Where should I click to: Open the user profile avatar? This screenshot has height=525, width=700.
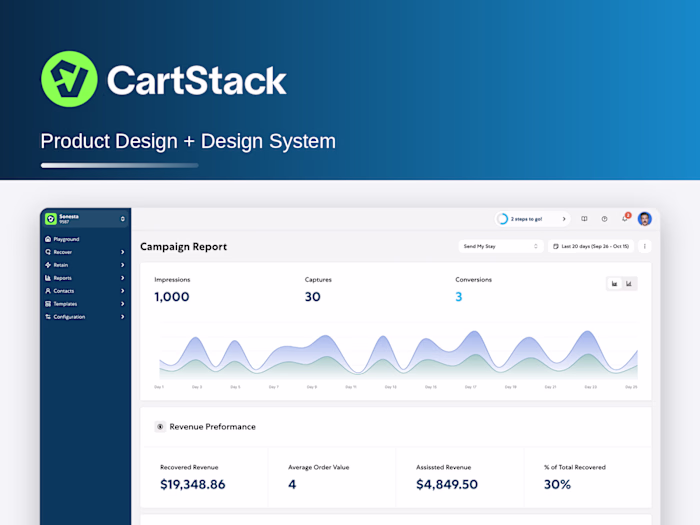pos(645,219)
